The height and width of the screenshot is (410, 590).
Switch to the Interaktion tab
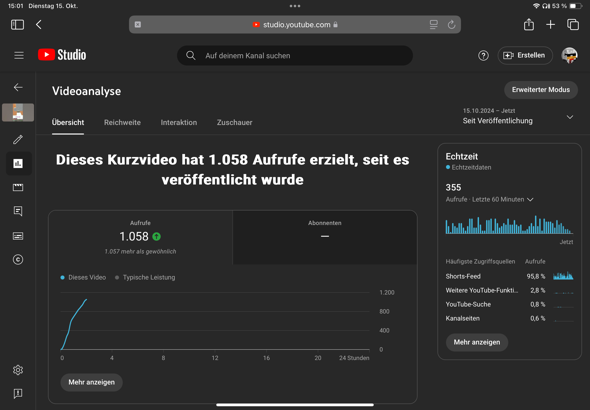click(x=179, y=123)
